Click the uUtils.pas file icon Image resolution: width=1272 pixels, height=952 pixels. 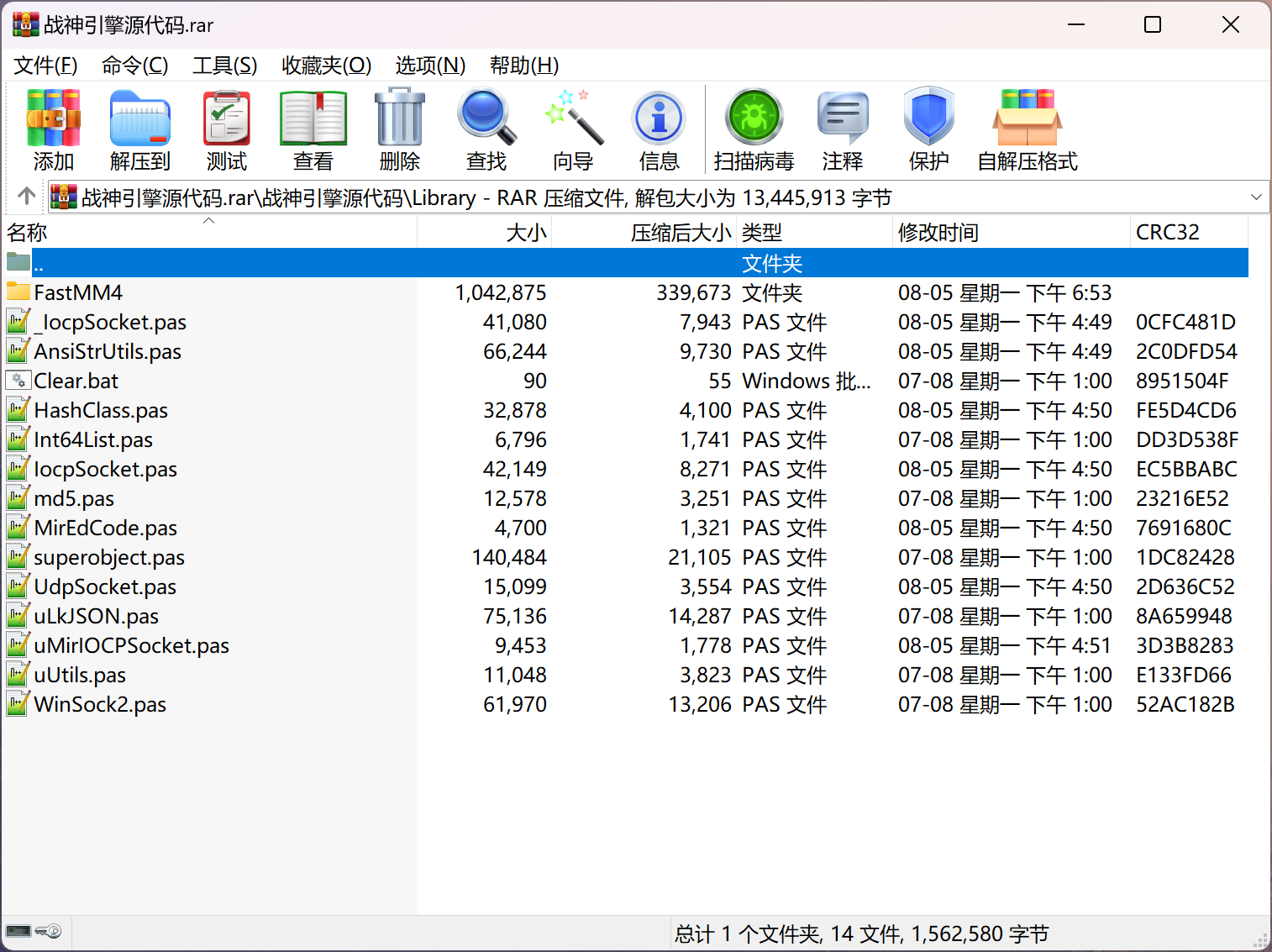tap(18, 674)
